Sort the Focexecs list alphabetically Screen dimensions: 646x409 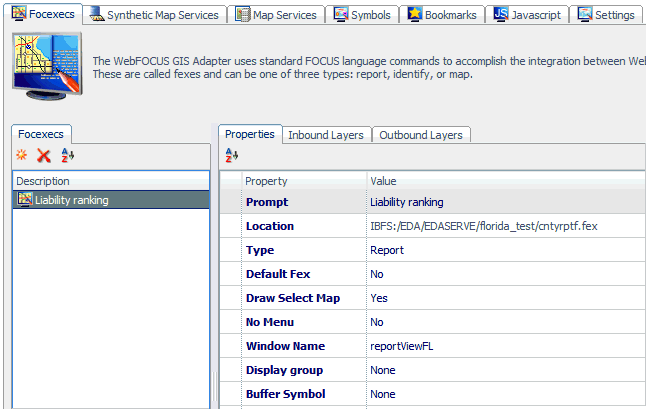(67, 155)
